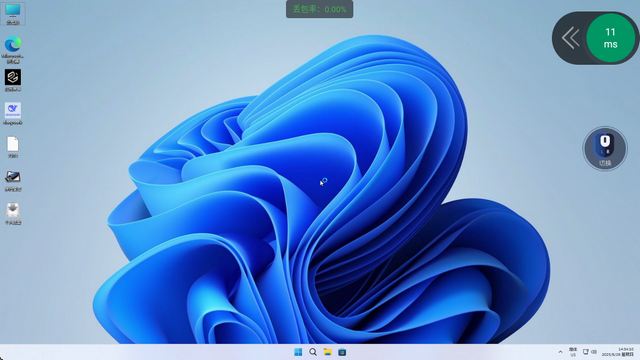Open File Explorer from the taskbar
The image size is (640, 360).
(x=327, y=352)
